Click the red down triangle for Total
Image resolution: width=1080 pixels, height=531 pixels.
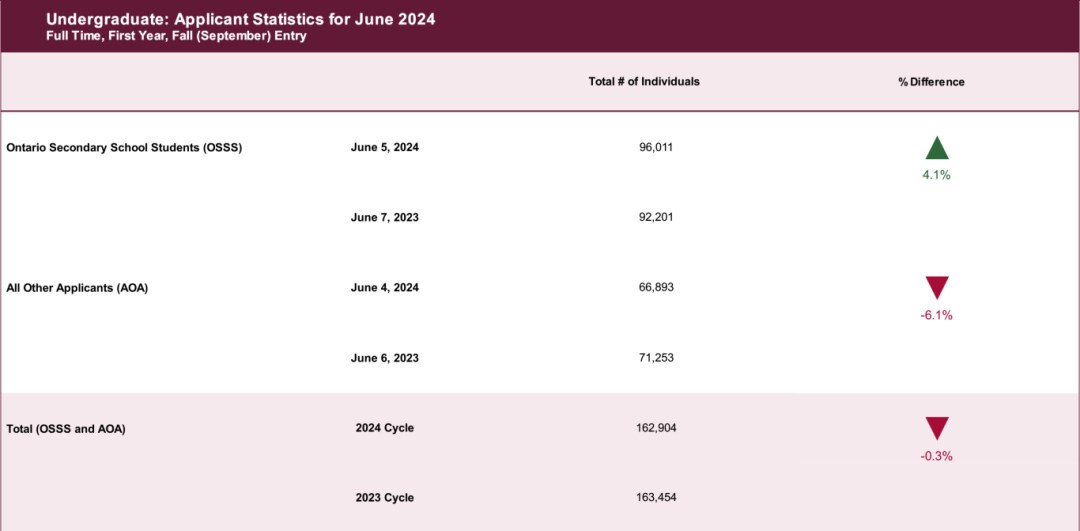pyautogui.click(x=937, y=428)
